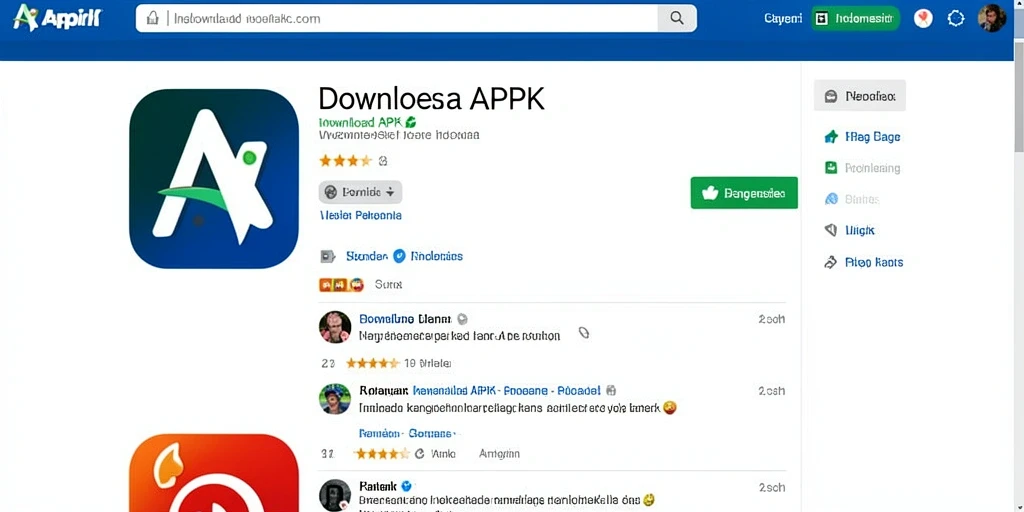Select the Neodiex sidebar tab
1024x512 pixels.
859,96
